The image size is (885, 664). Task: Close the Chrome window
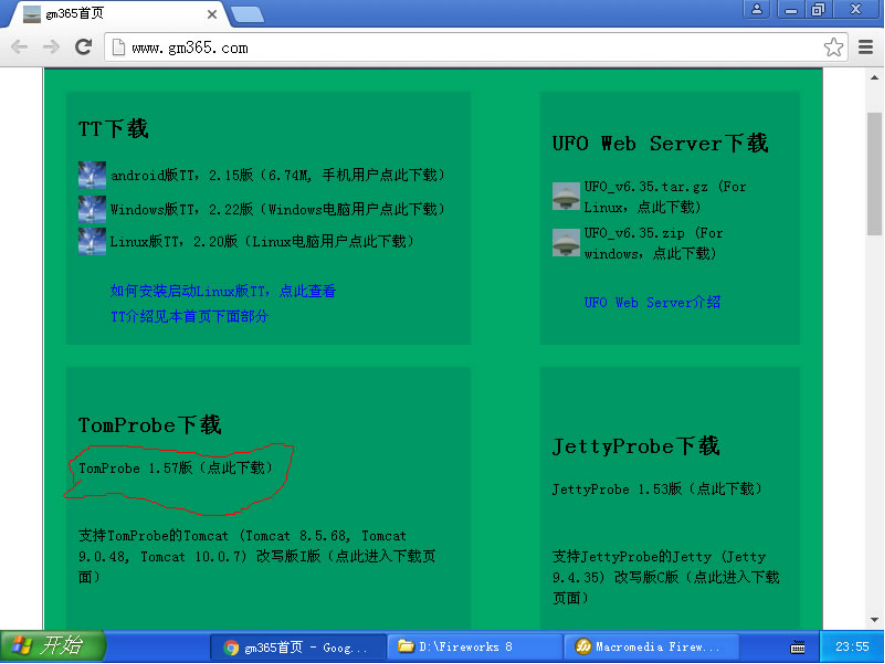(x=856, y=10)
